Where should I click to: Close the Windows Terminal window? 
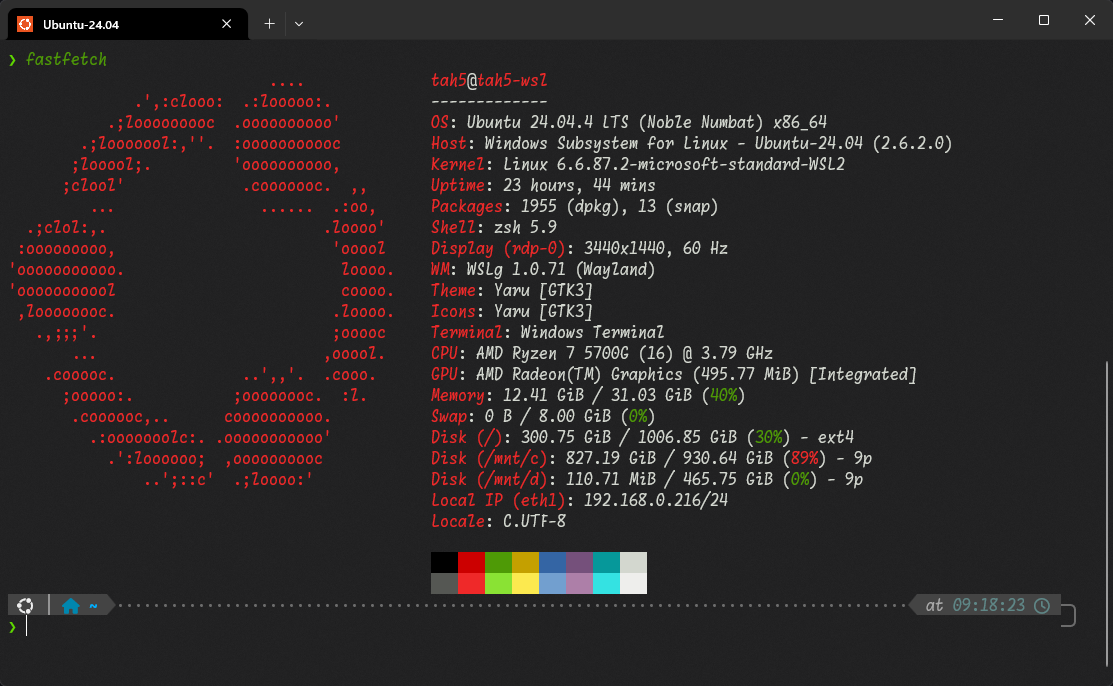tap(1090, 20)
